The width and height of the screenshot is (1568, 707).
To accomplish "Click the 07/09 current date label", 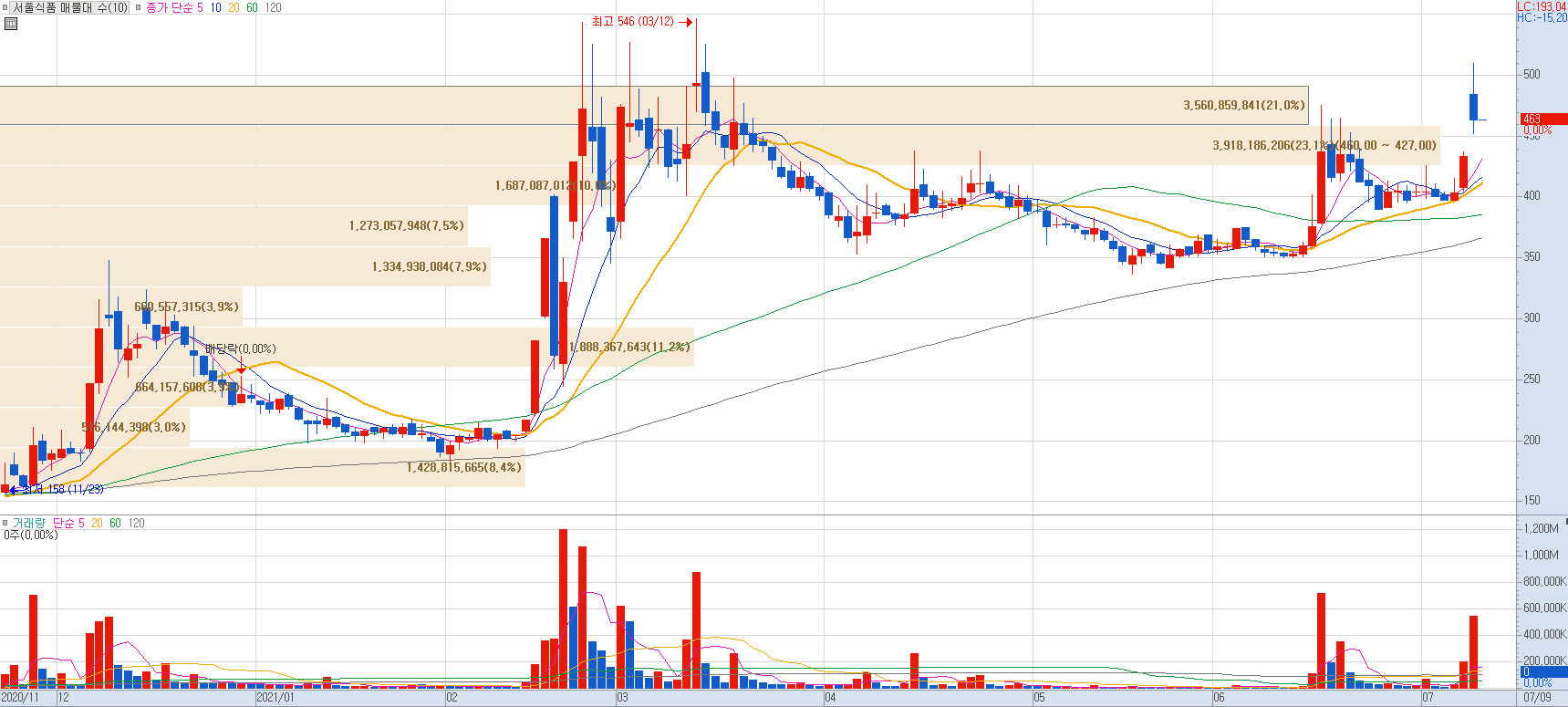I will point(1537,698).
